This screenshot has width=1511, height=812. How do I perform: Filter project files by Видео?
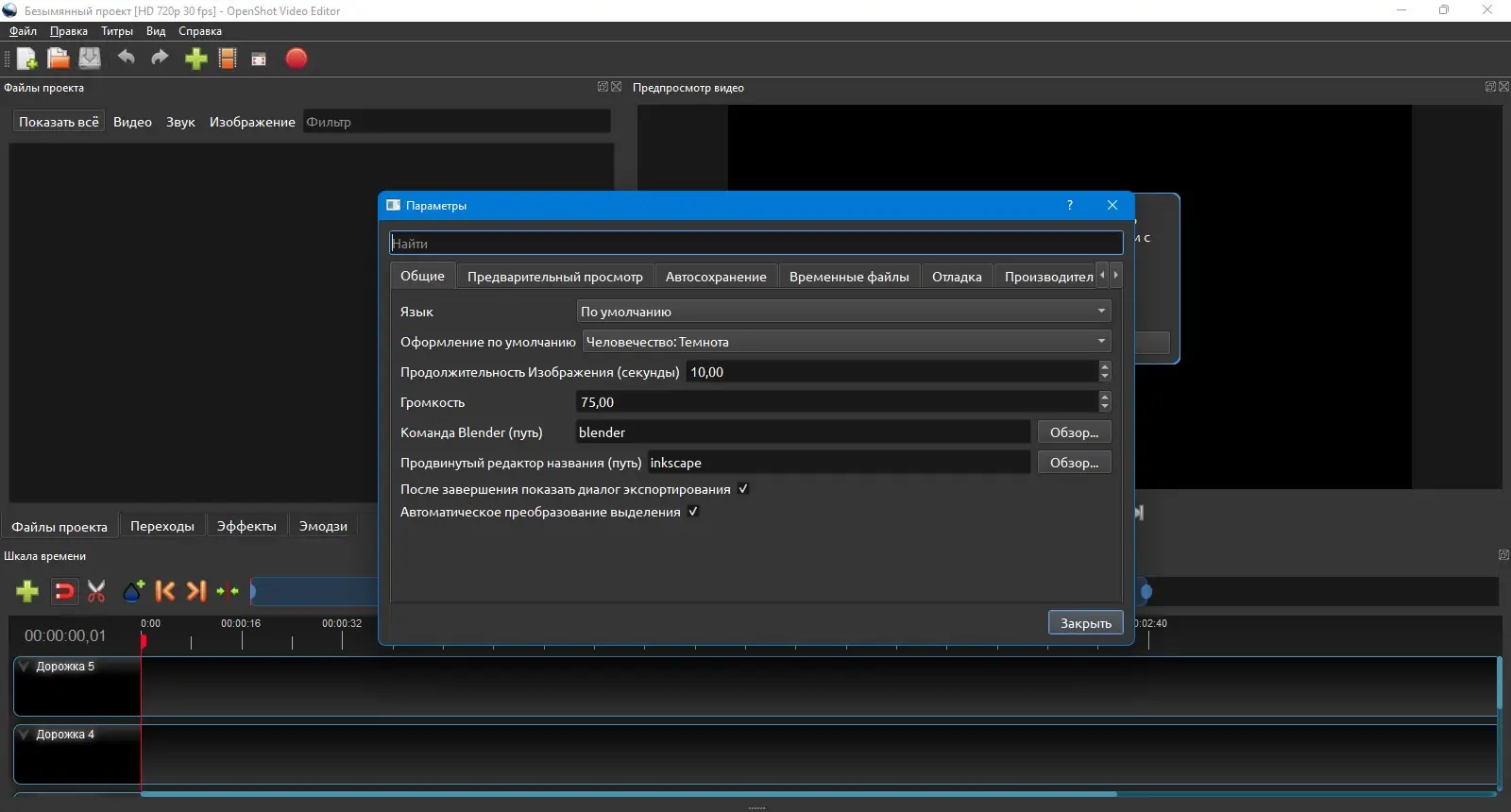pos(132,122)
